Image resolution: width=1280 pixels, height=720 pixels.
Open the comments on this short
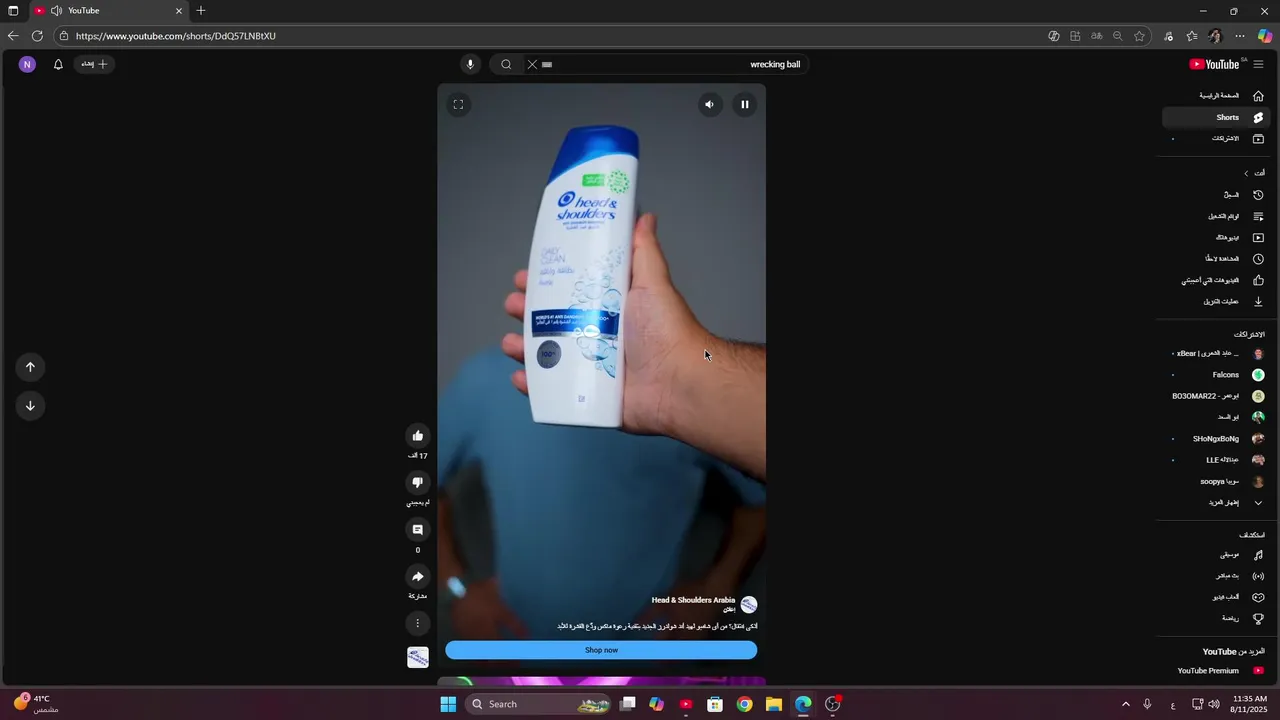coord(418,530)
